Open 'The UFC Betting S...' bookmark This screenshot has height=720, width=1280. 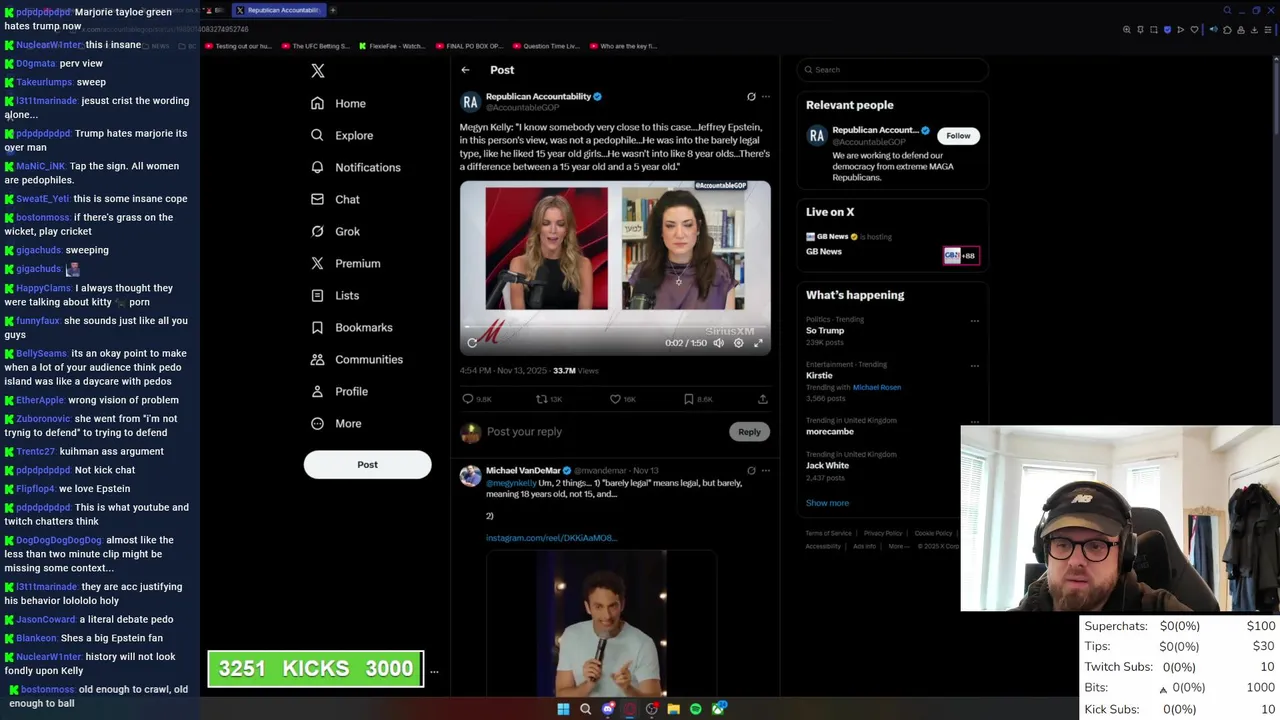pyautogui.click(x=315, y=46)
